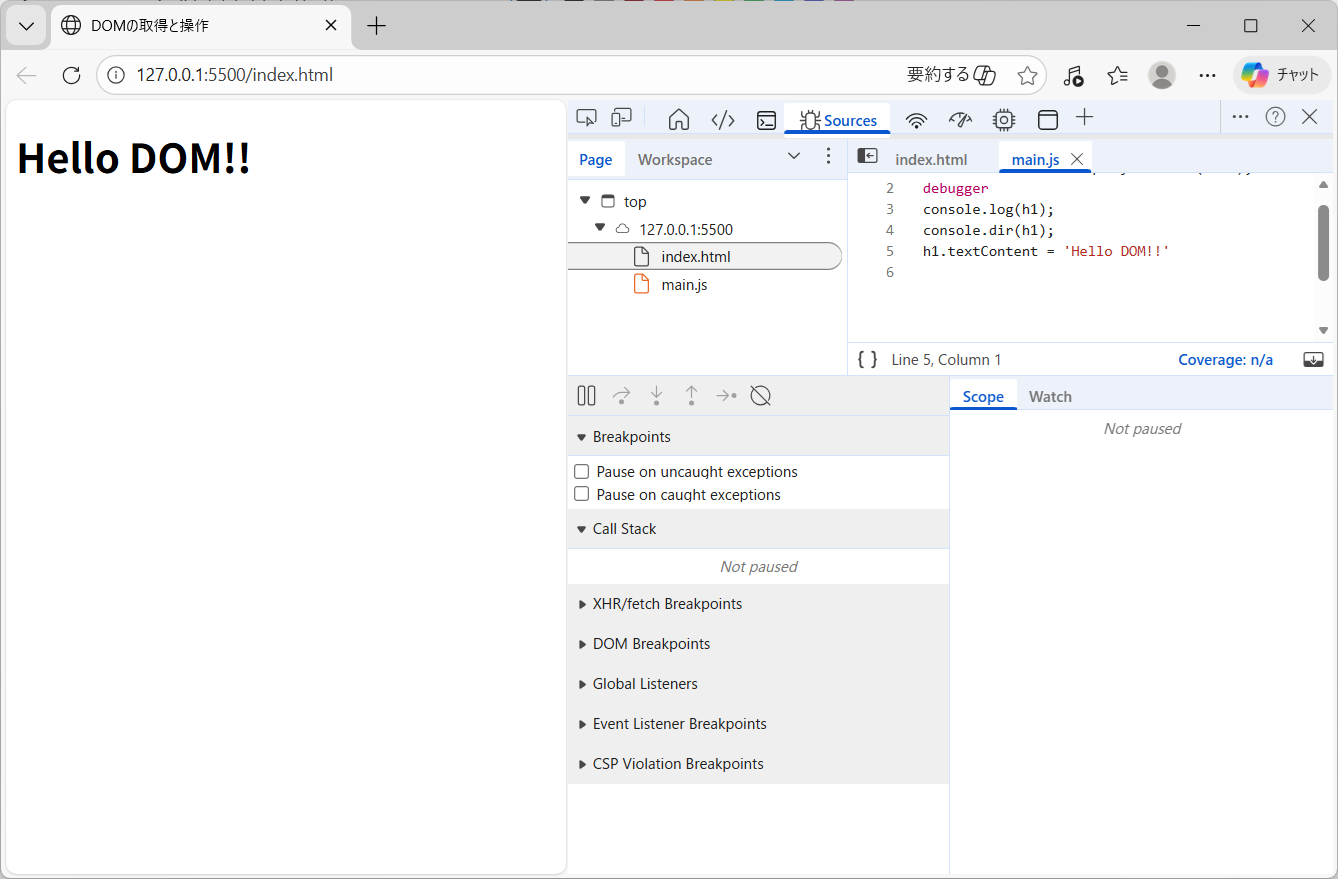
Task: Click the address bar URL field
Action: click(500, 75)
